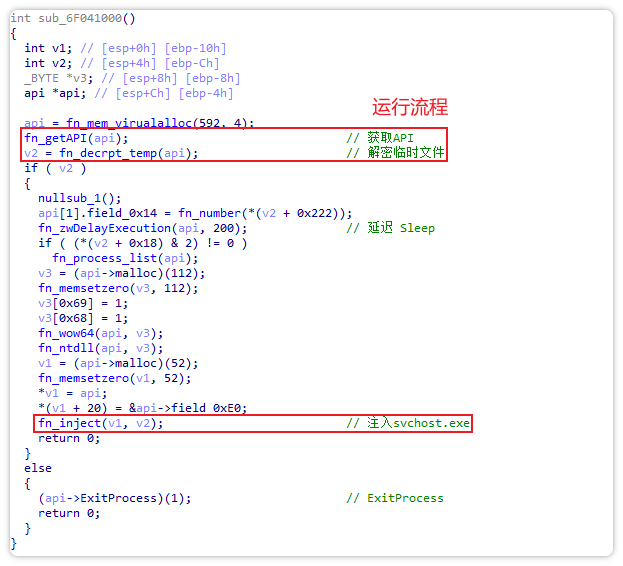This screenshot has height=566, width=623.
Task: Click the 'v3[0x68] = 1;' line
Action: point(83,319)
